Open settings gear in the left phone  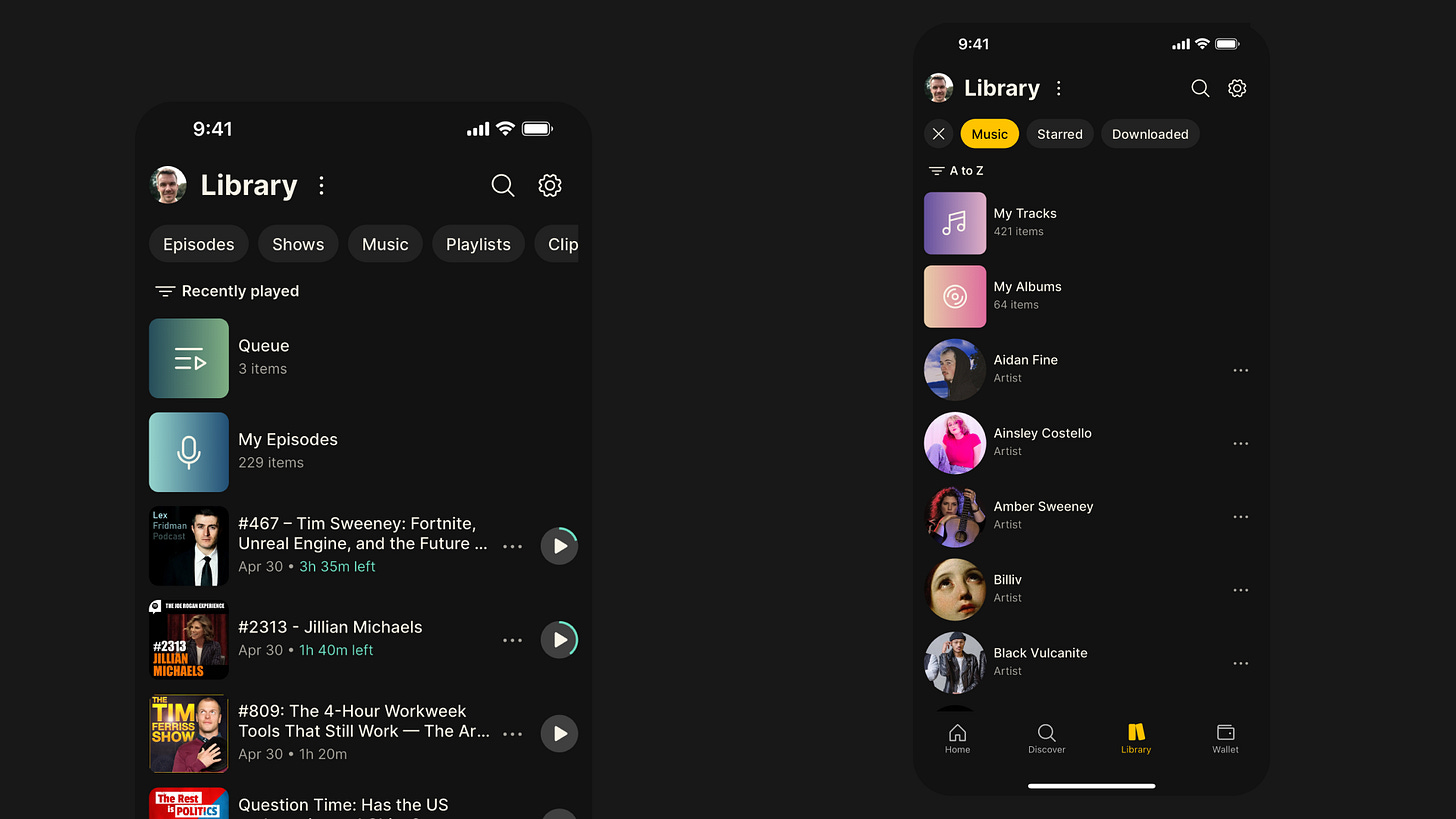coord(550,185)
